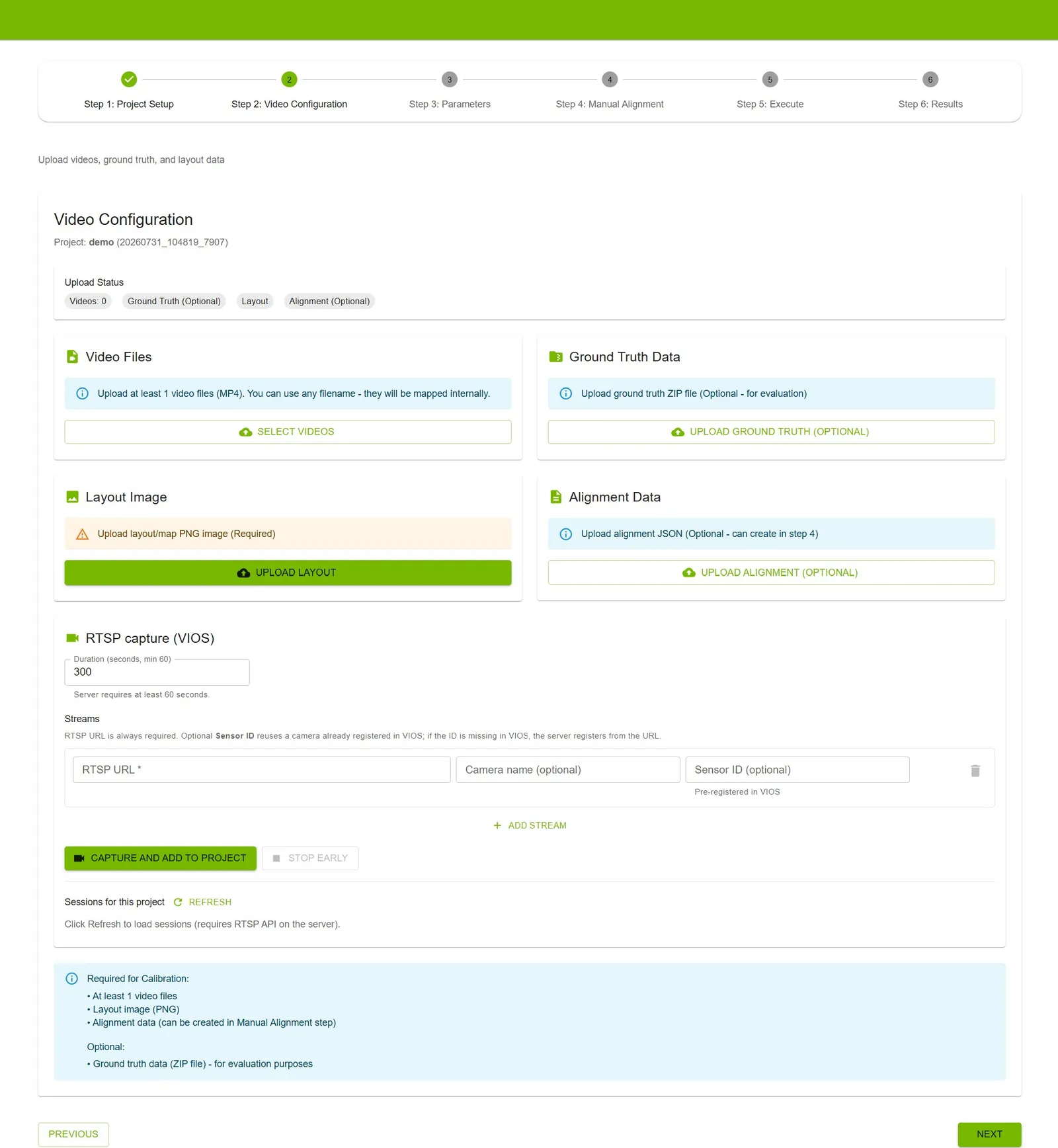Image resolution: width=1058 pixels, height=1148 pixels.
Task: Focus the Camera name field
Action: [568, 770]
